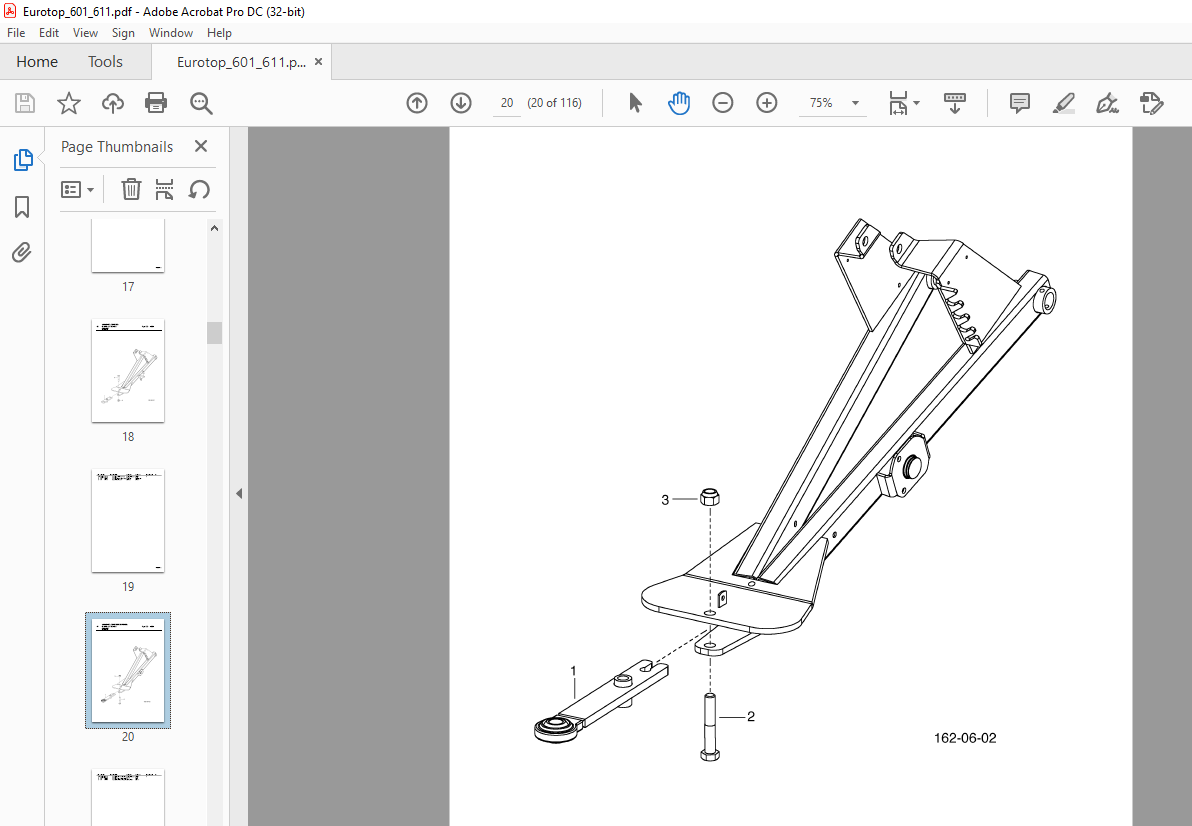Select the Highlight text pen tool

(x=1064, y=103)
